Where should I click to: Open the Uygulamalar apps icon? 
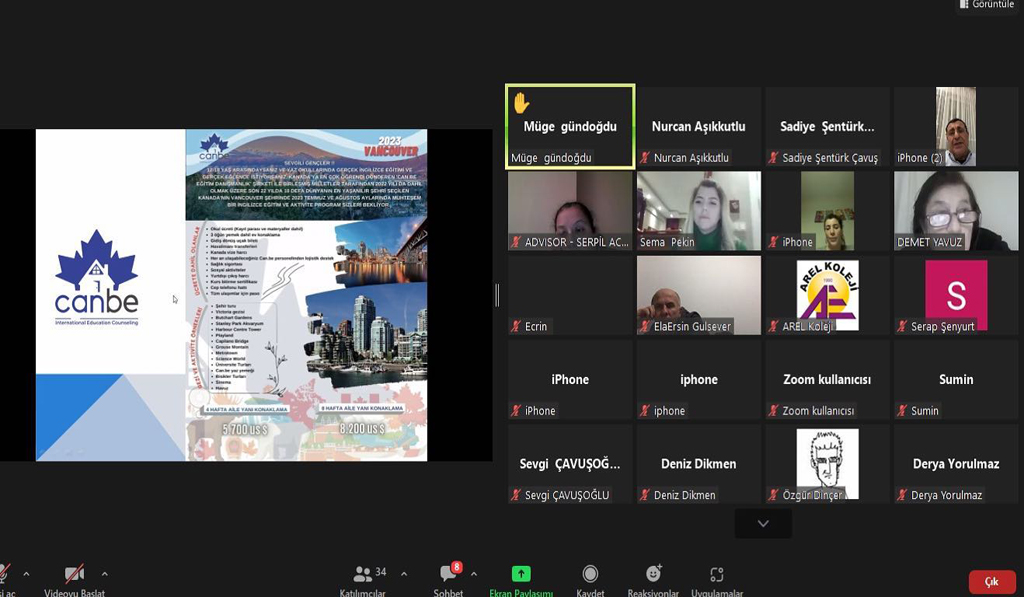coord(716,574)
